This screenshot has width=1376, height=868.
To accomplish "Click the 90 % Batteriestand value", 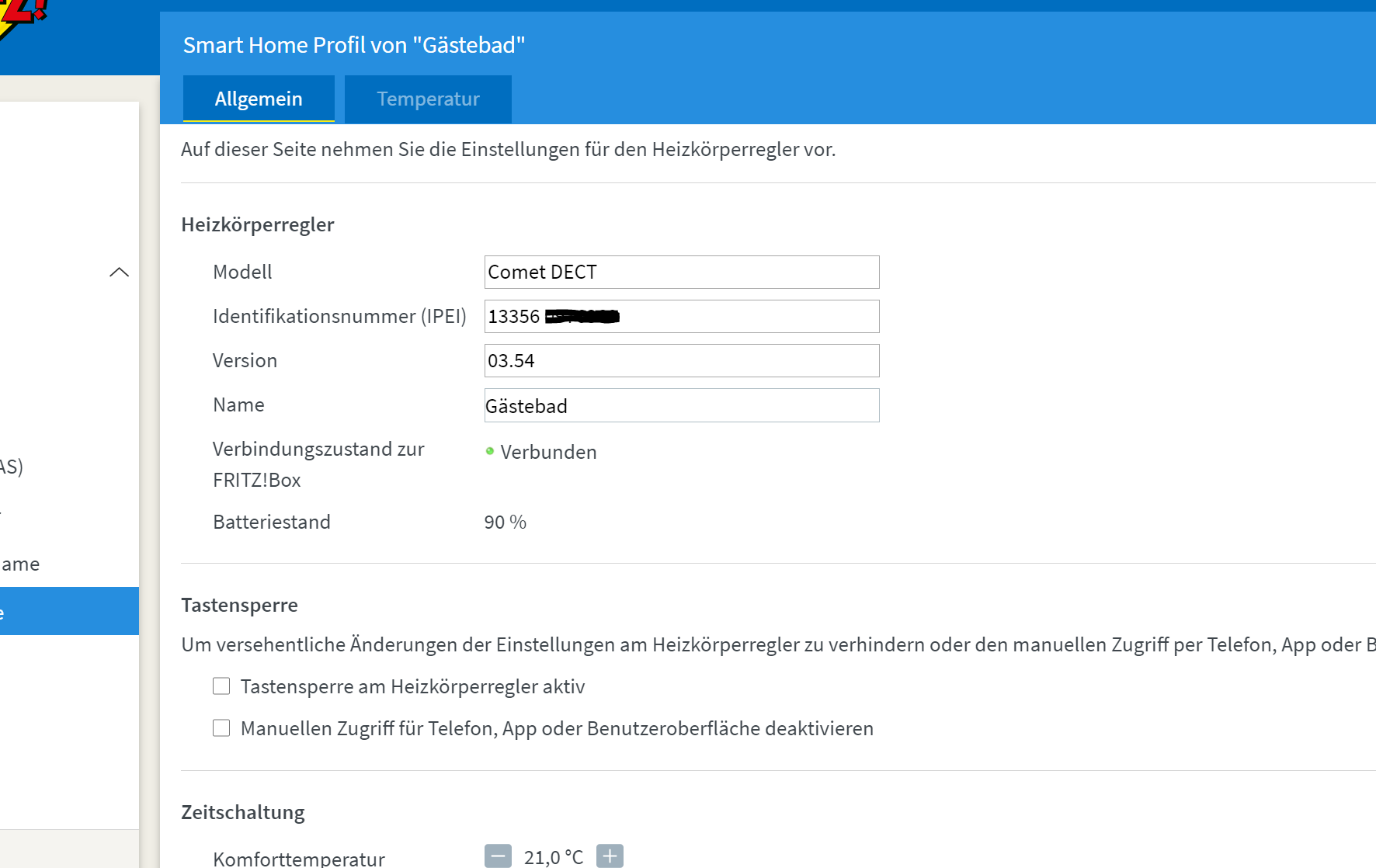I will pos(506,523).
